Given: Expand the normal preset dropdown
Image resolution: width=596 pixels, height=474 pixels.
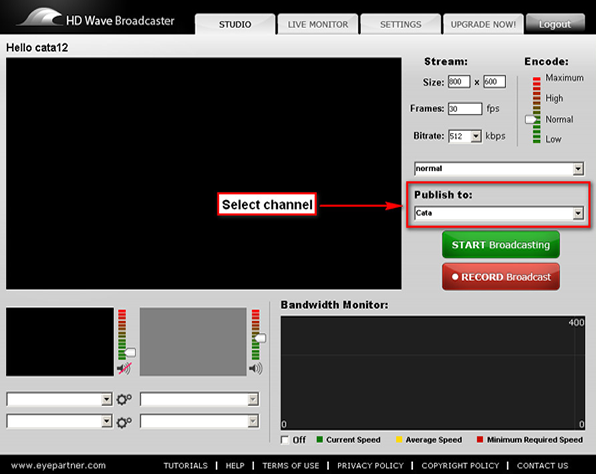Looking at the screenshot, I should click(x=499, y=168).
